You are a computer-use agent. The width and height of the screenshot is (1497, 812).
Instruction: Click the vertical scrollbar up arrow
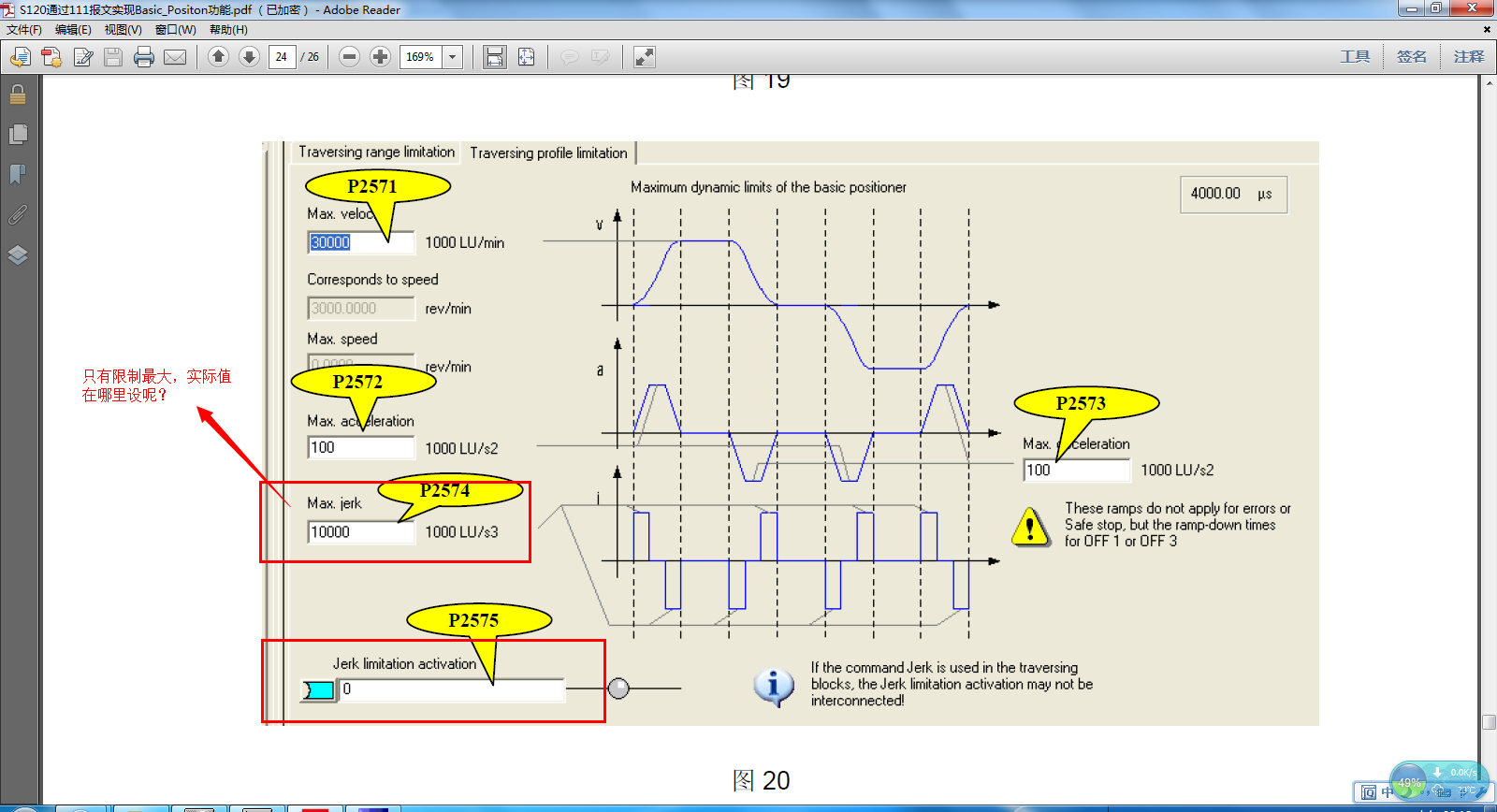1489,83
